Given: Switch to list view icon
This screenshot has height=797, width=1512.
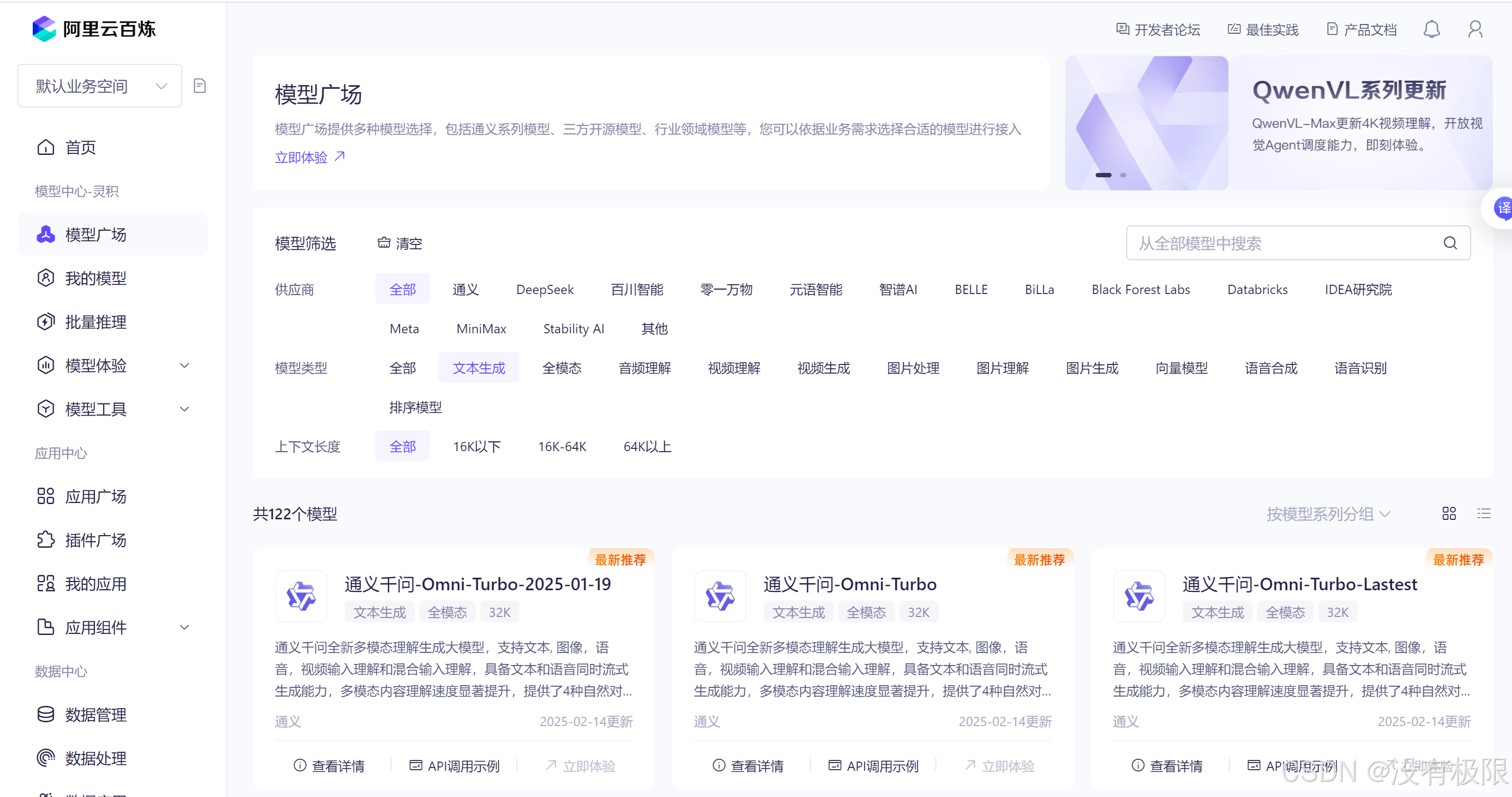Looking at the screenshot, I should (1483, 513).
